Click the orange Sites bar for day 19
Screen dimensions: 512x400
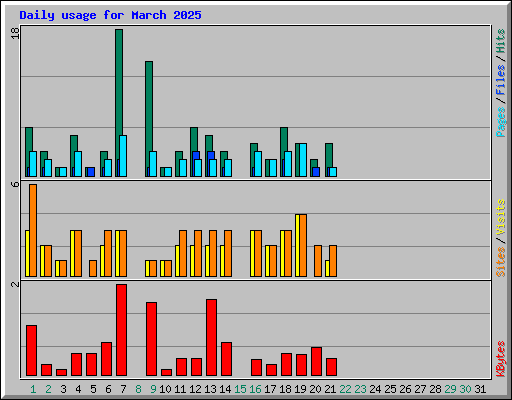pyautogui.click(x=303, y=245)
